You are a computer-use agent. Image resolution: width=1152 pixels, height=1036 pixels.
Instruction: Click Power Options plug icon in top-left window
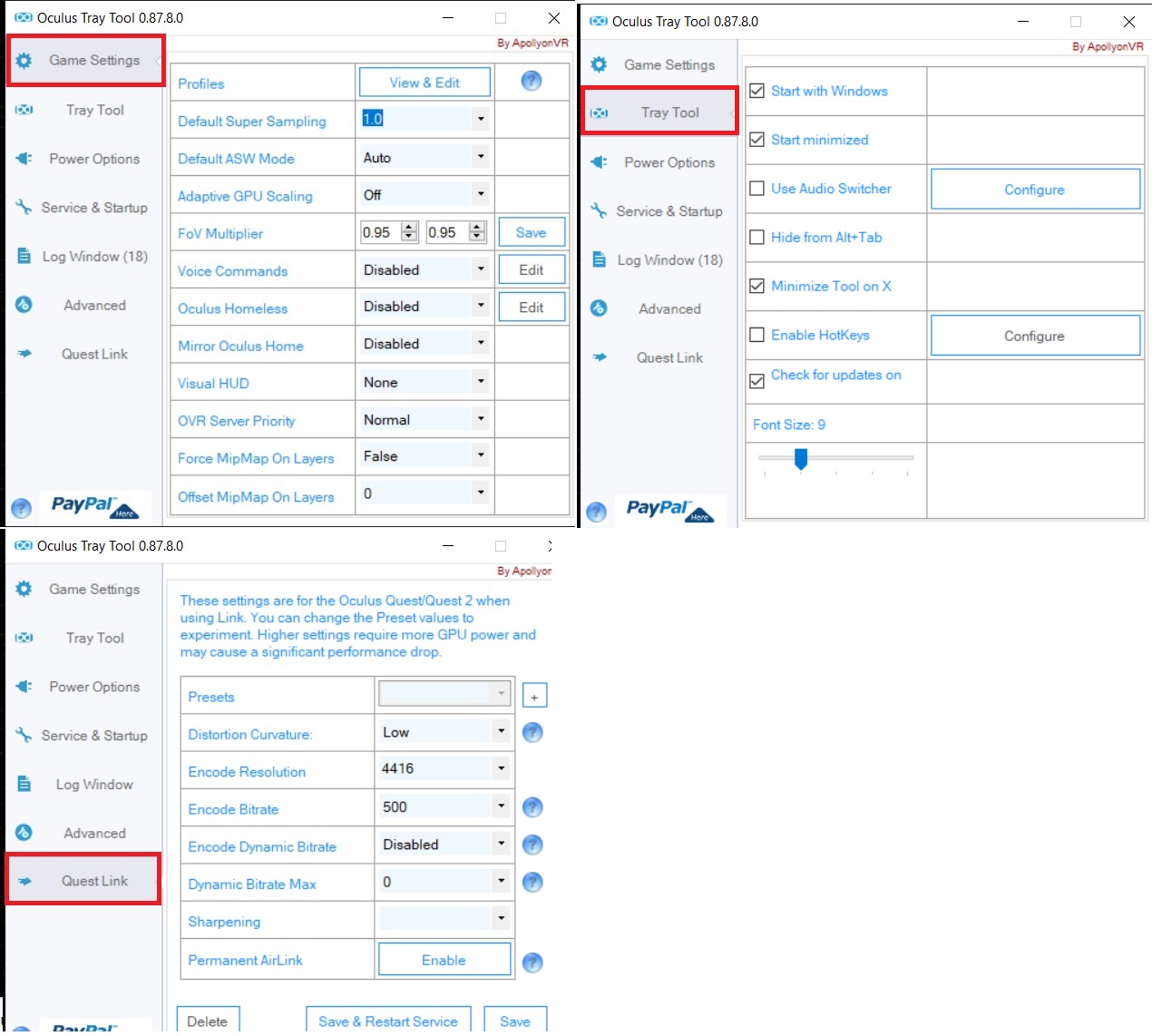(24, 159)
